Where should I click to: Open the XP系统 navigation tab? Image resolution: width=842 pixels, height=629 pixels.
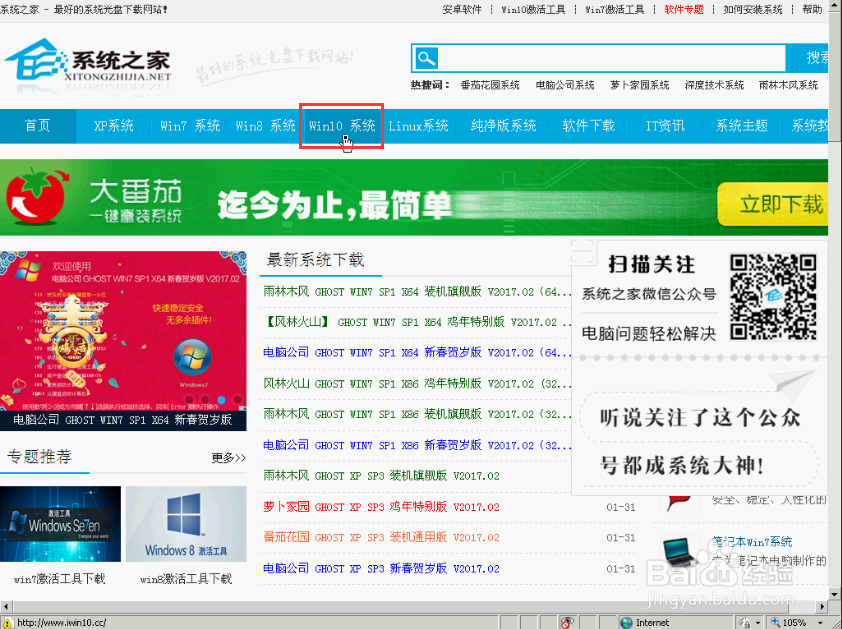(114, 126)
